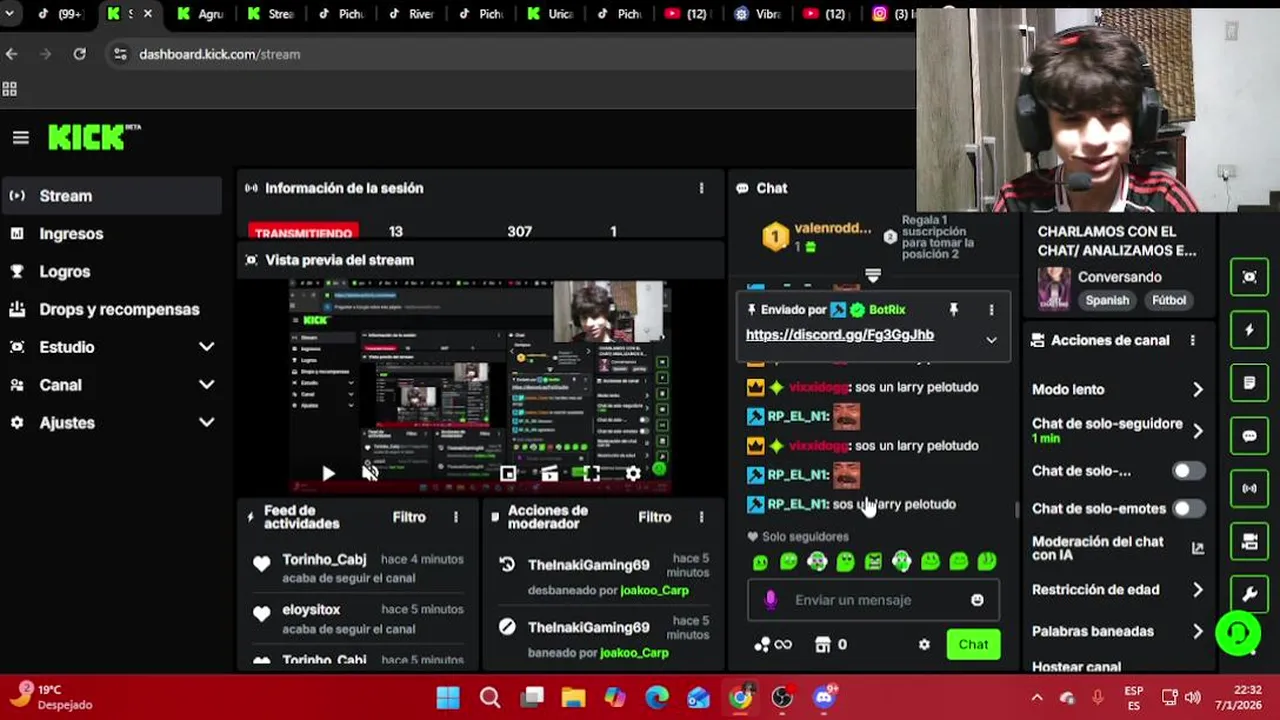1280x720 pixels.
Task: Open the green headset support bubble
Action: pos(1238,633)
